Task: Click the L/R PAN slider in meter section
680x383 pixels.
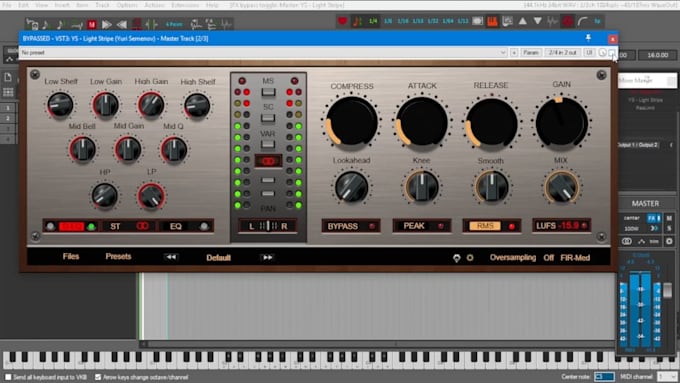Action: pyautogui.click(x=268, y=226)
